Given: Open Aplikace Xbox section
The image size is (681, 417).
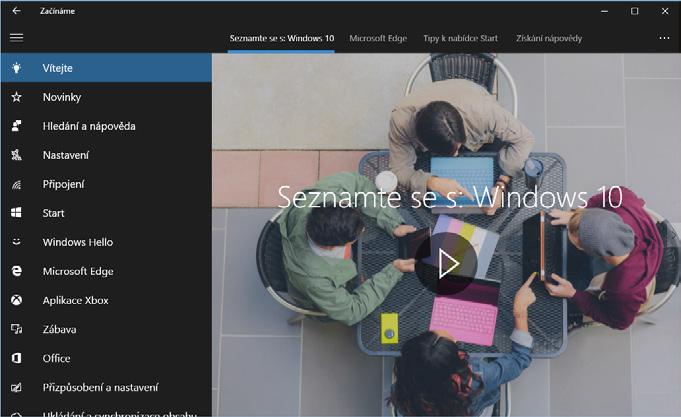Looking at the screenshot, I should point(106,300).
